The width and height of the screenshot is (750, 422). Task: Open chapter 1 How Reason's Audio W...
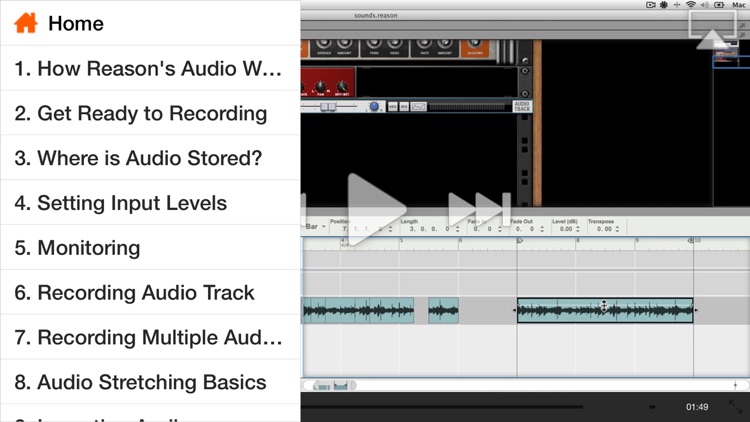tap(150, 68)
